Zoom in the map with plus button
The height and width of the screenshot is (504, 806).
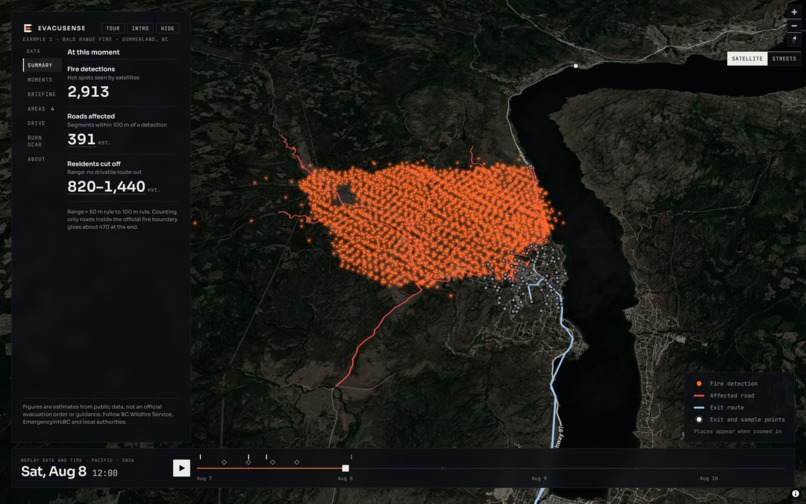coord(794,12)
